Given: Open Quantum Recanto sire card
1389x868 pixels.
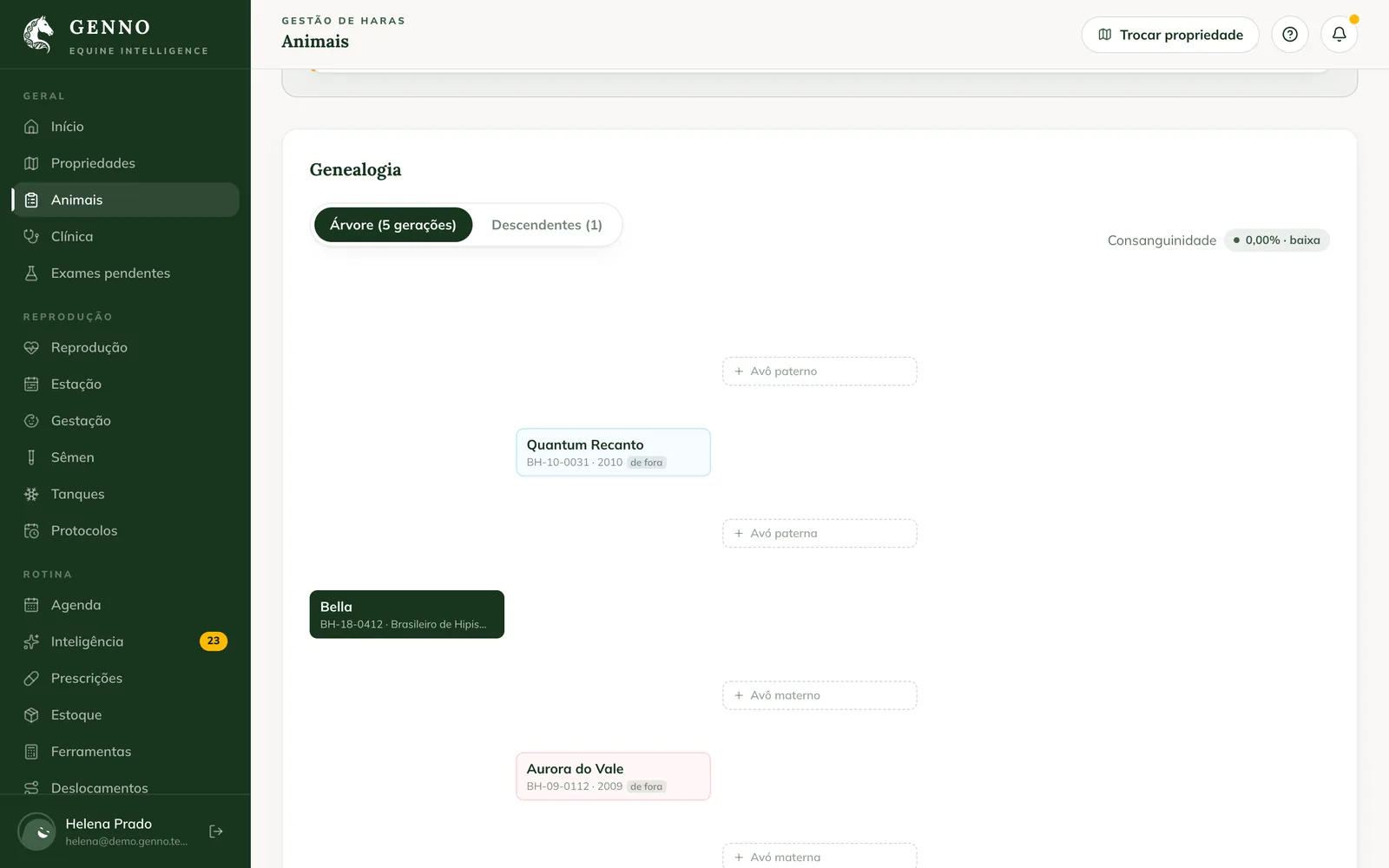Looking at the screenshot, I should 614,452.
